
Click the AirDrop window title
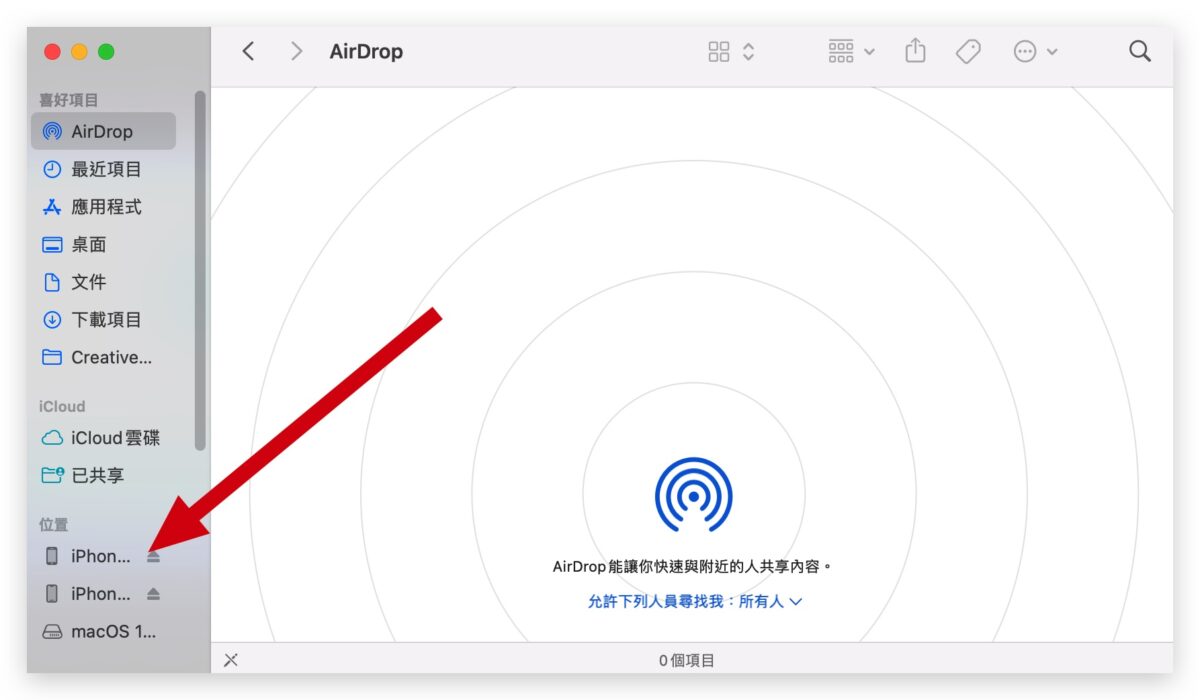point(366,52)
